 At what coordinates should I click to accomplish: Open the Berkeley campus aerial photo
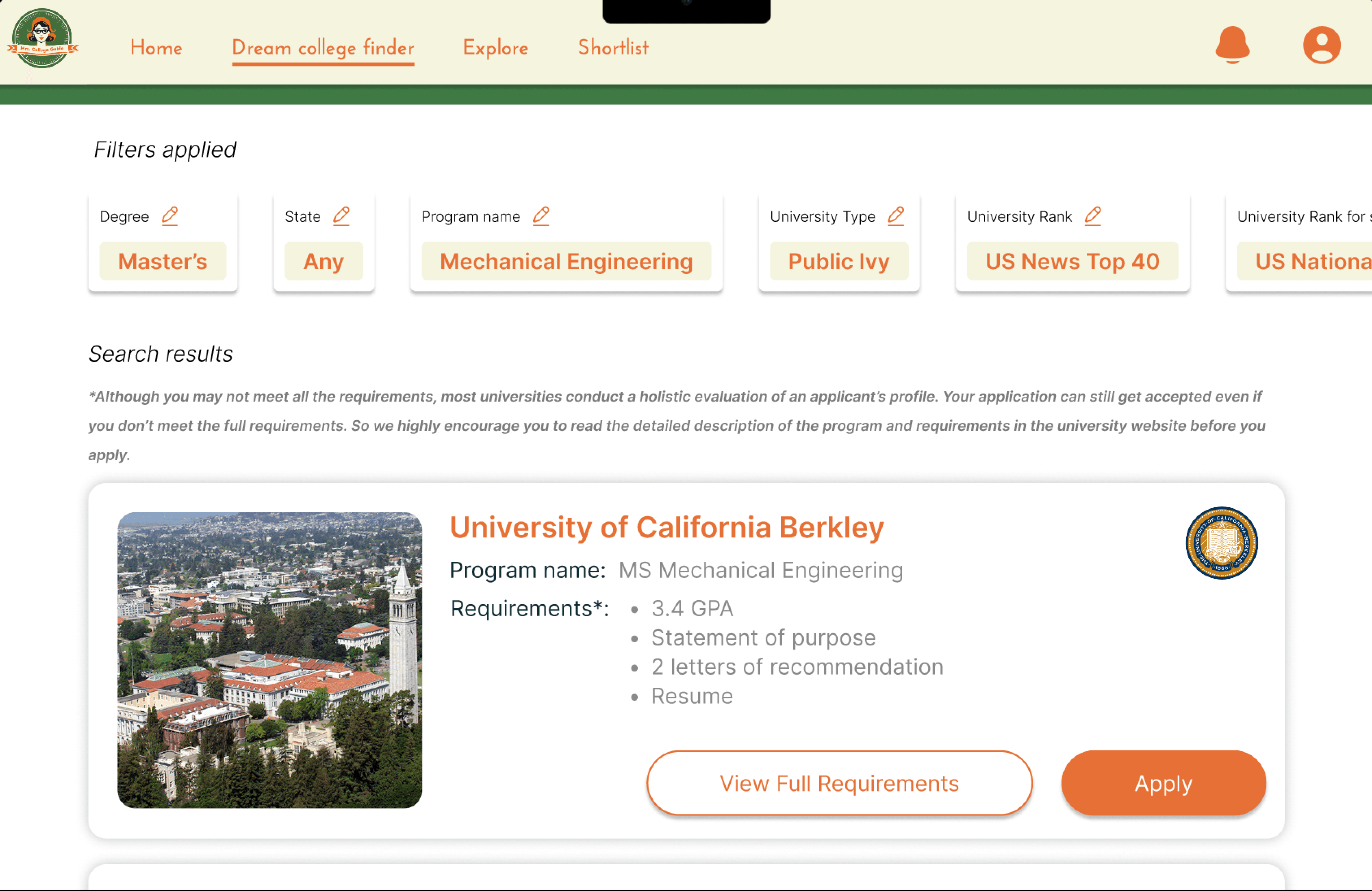click(x=269, y=660)
